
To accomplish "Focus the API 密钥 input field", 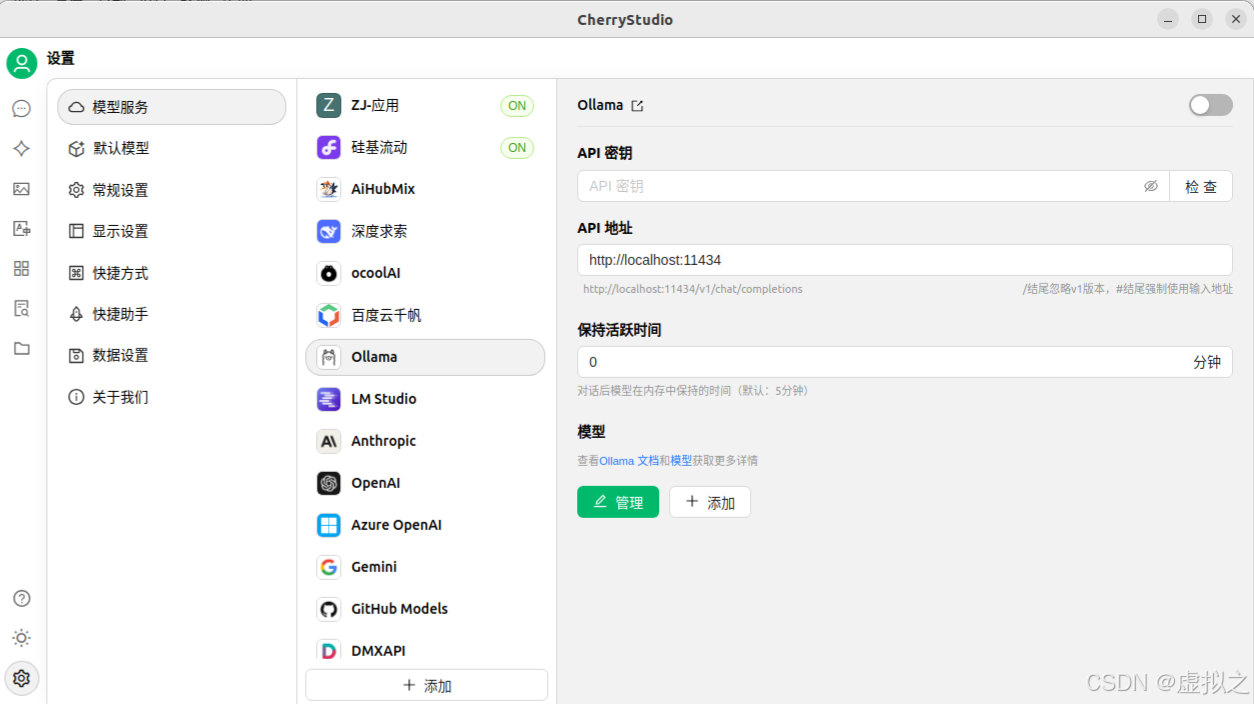I will point(858,186).
